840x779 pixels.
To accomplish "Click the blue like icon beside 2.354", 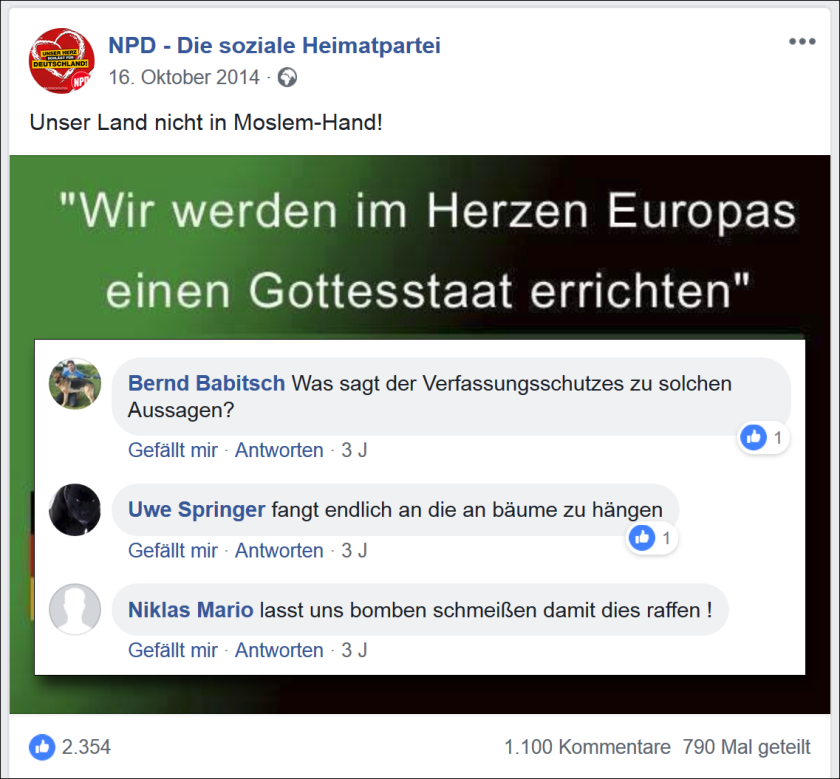I will point(42,747).
